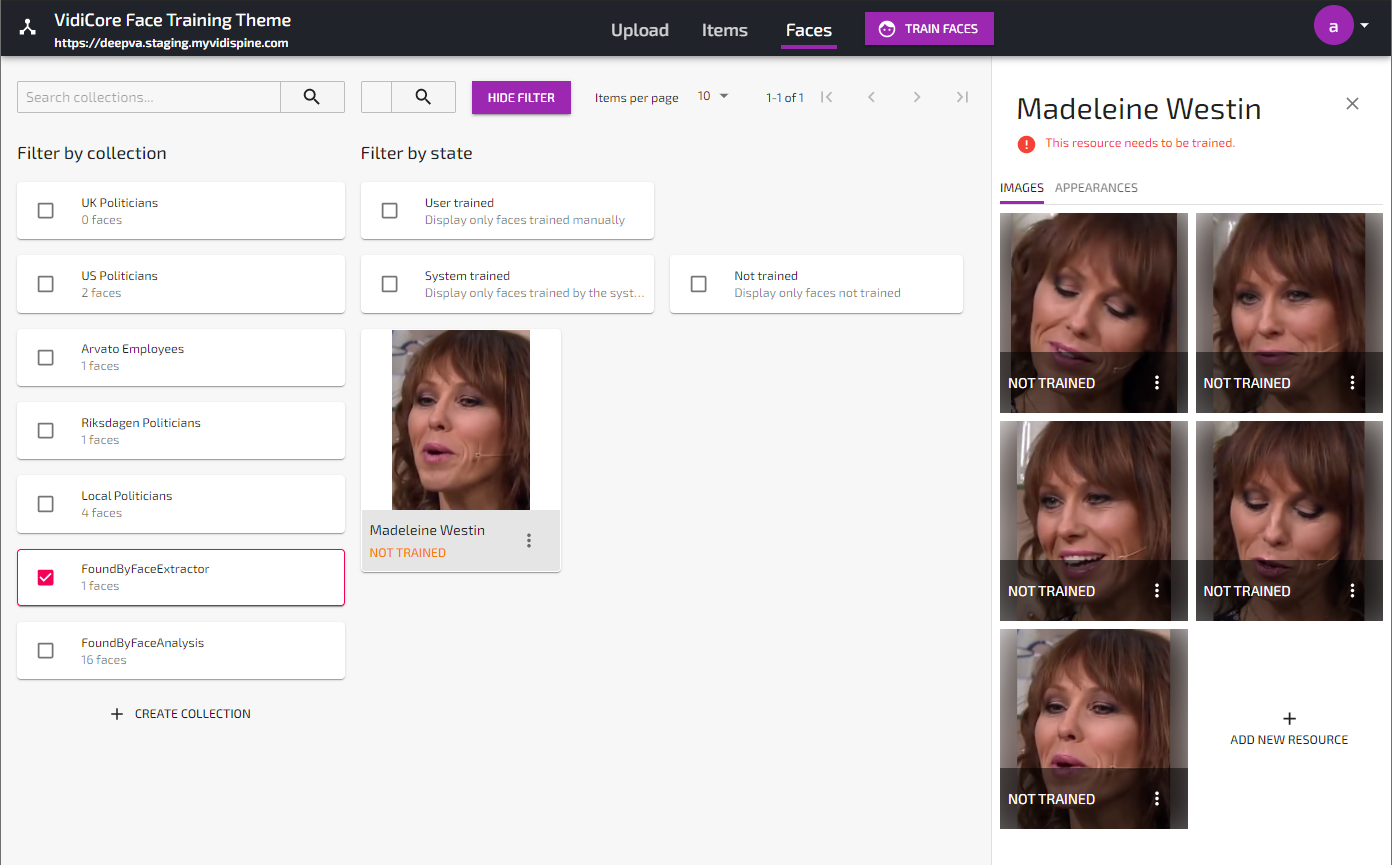Jump to last page icon
Screen dimensions: 1392x865
click(962, 97)
